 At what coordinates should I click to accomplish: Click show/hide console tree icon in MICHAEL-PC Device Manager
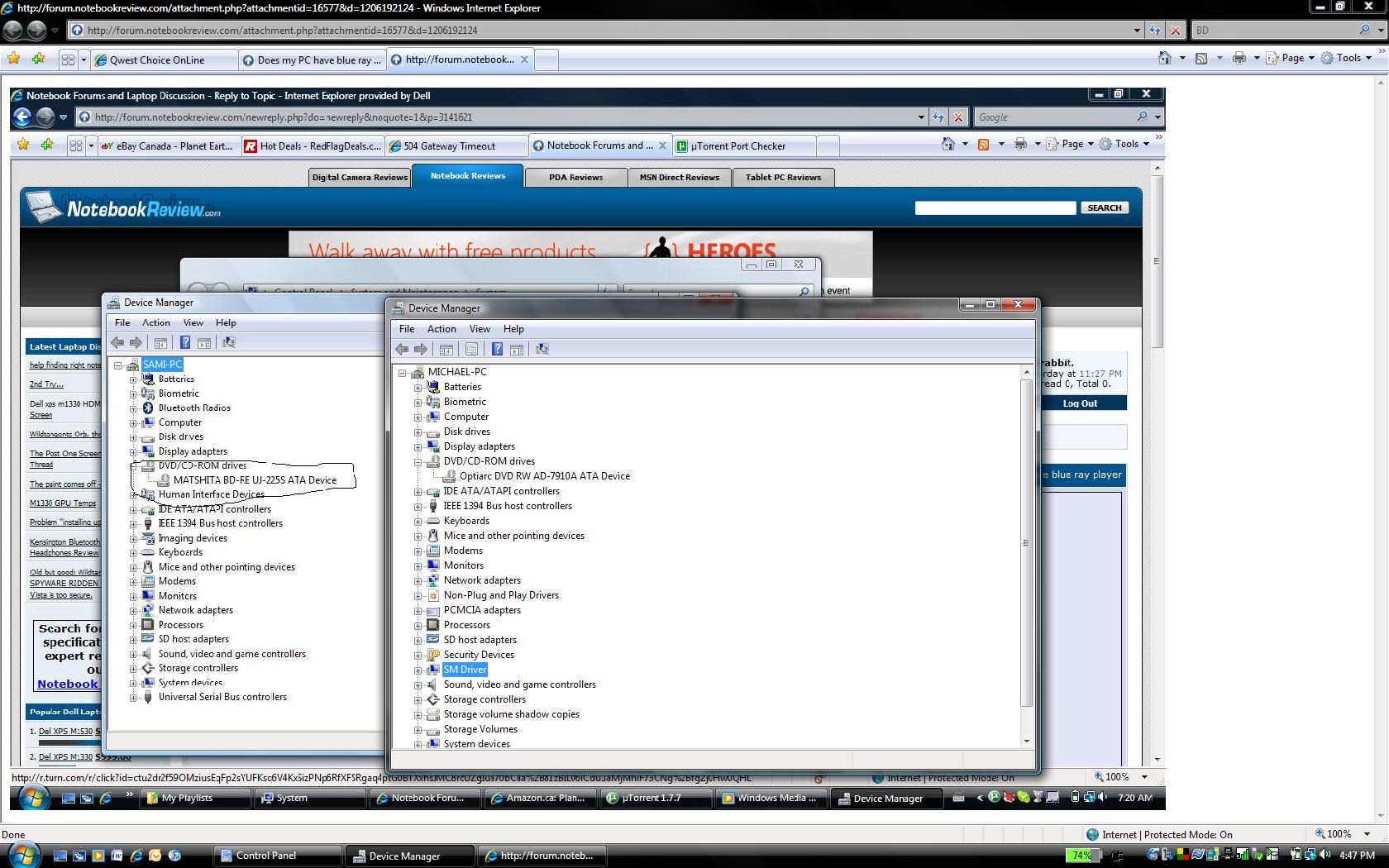pos(446,349)
